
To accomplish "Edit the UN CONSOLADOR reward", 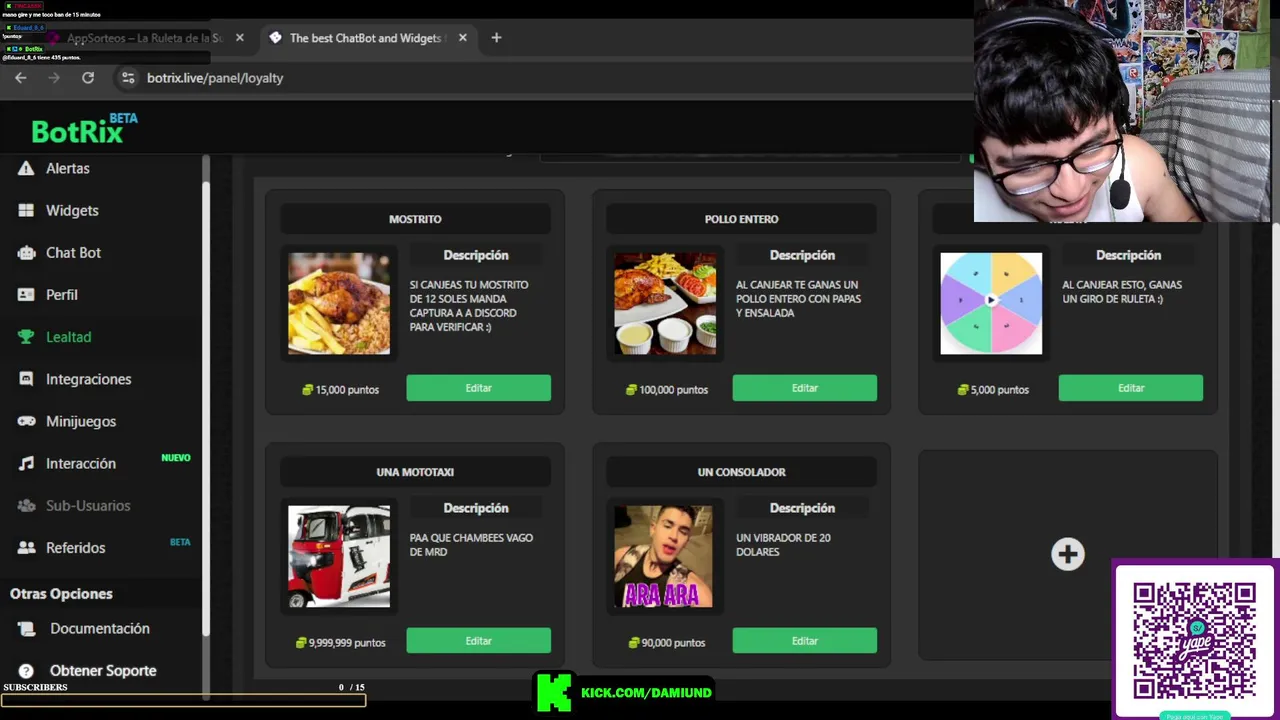I will pos(804,641).
